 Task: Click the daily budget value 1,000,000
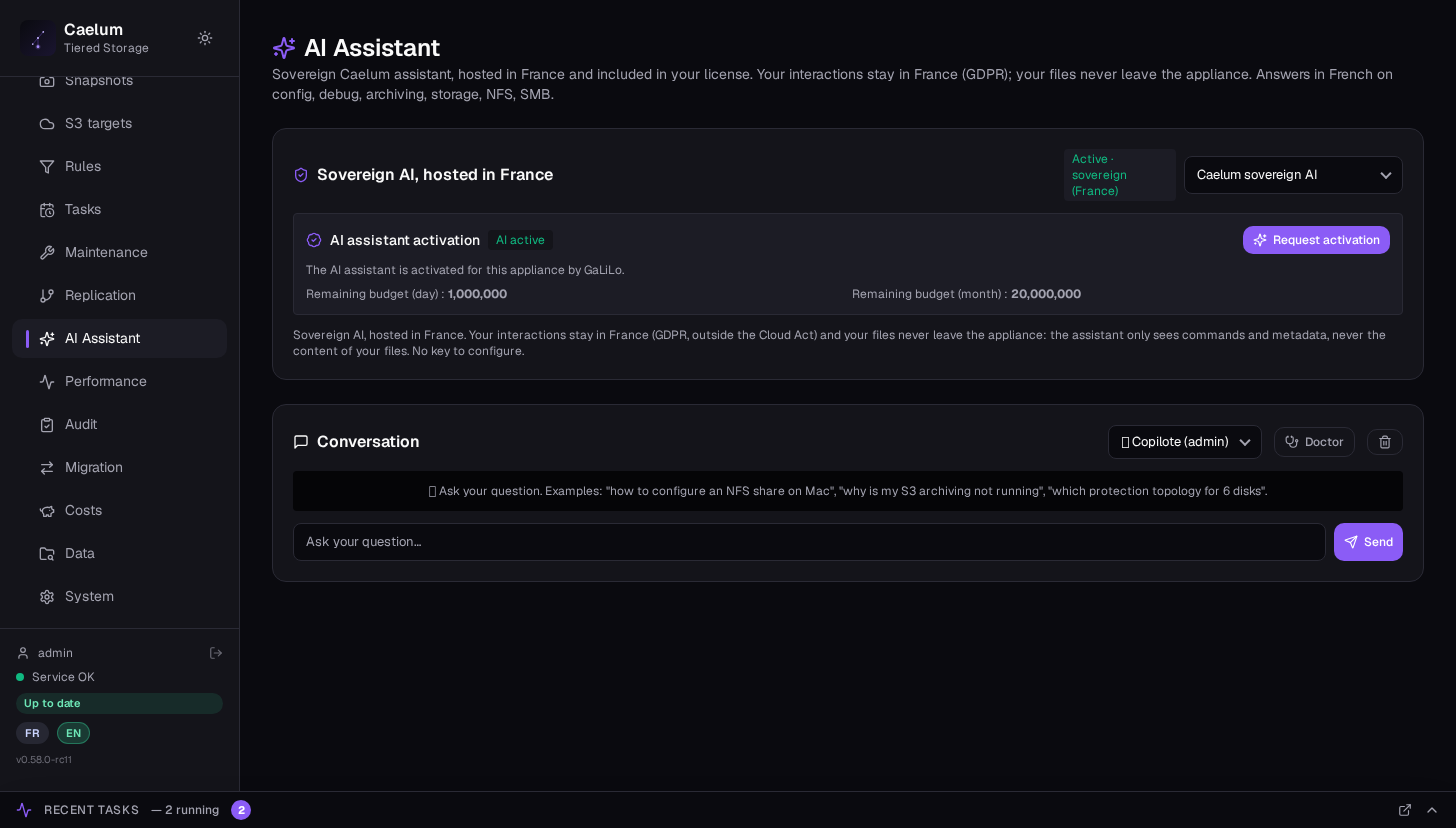(477, 294)
